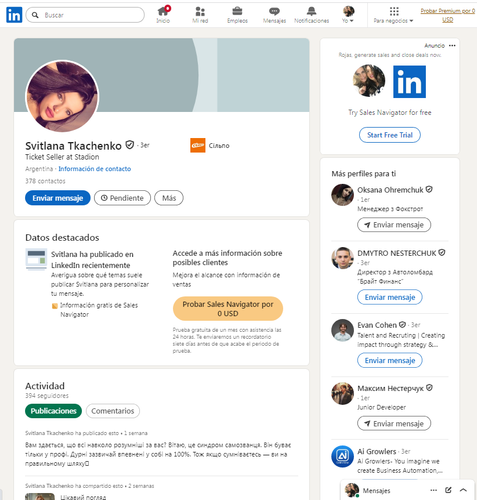Focus the Buscar search field
The height and width of the screenshot is (500, 477).
tap(85, 15)
